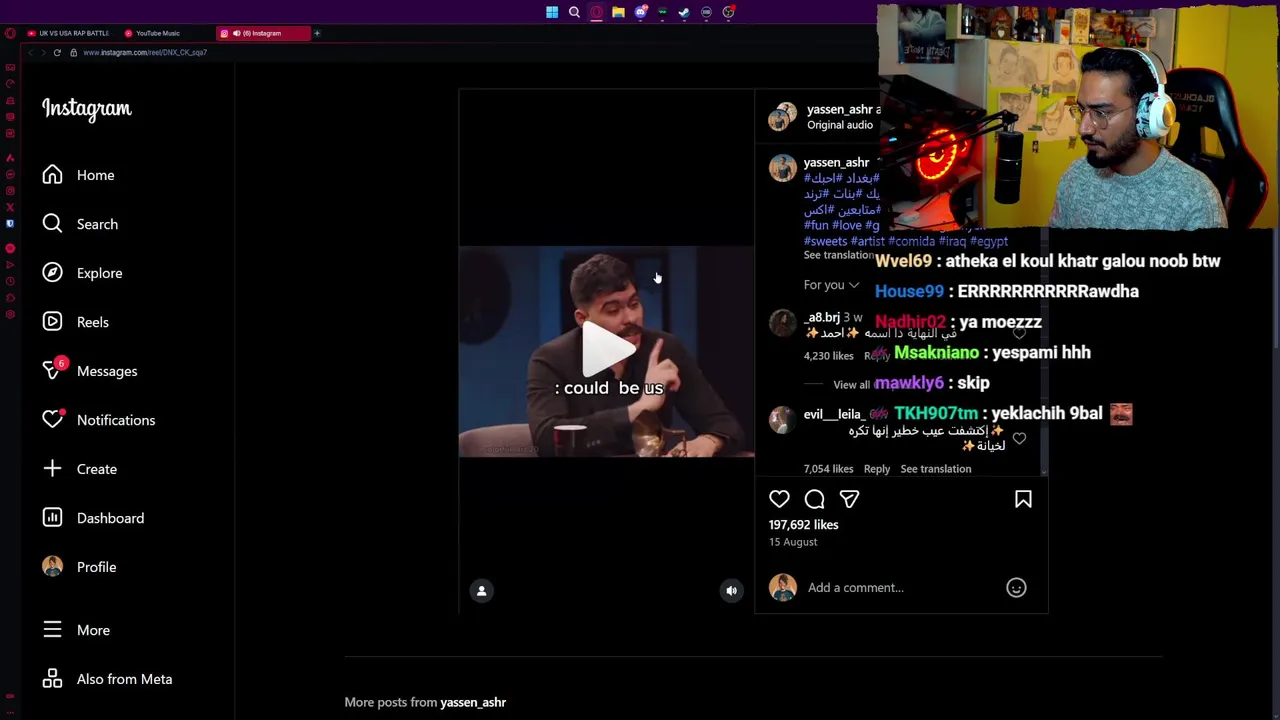The image size is (1280, 720).
Task: Open Windows Start menu
Action: click(x=552, y=12)
